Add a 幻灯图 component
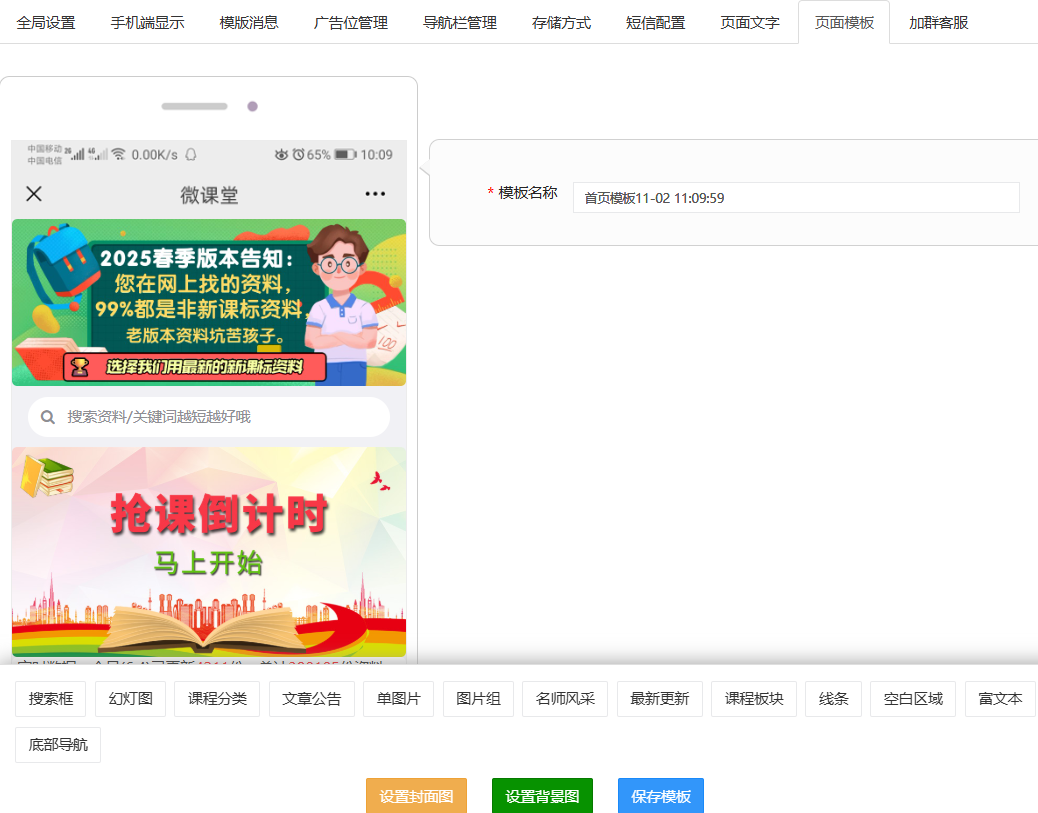 130,699
